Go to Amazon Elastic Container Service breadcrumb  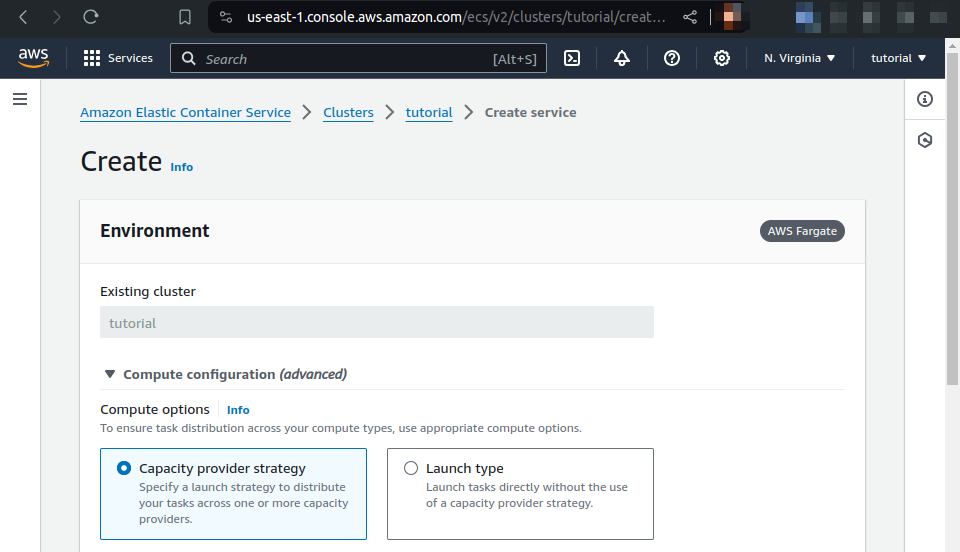[x=186, y=113]
